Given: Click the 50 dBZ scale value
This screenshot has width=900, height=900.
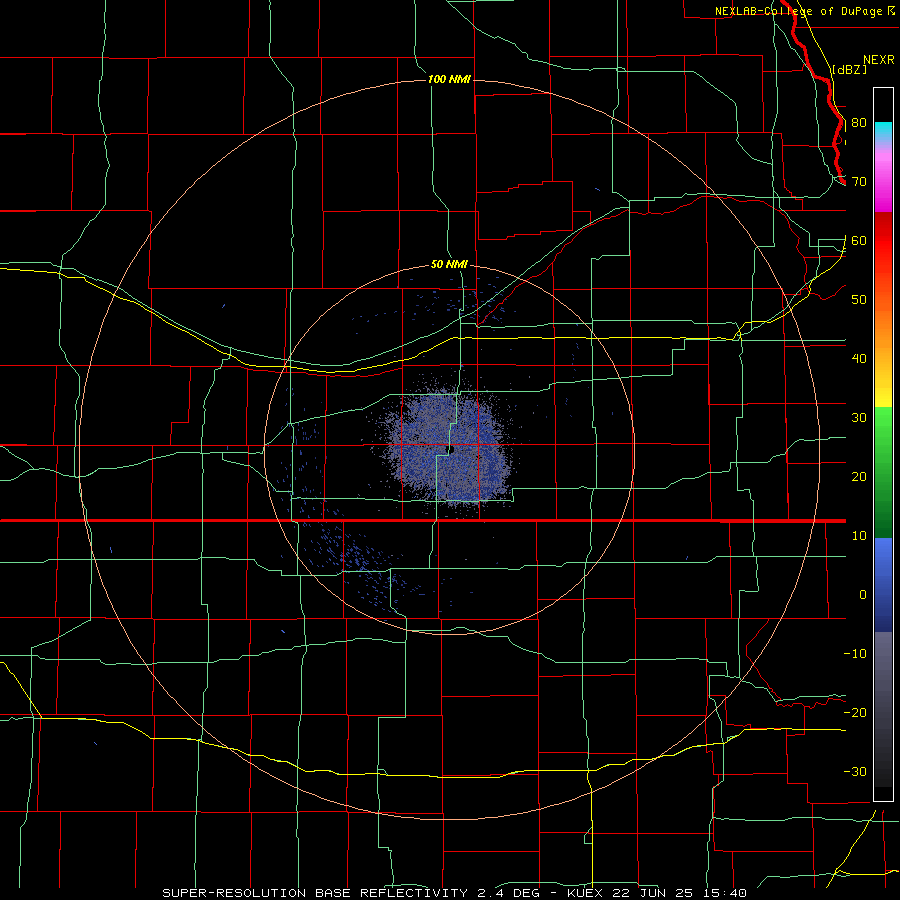Looking at the screenshot, I should [859, 300].
